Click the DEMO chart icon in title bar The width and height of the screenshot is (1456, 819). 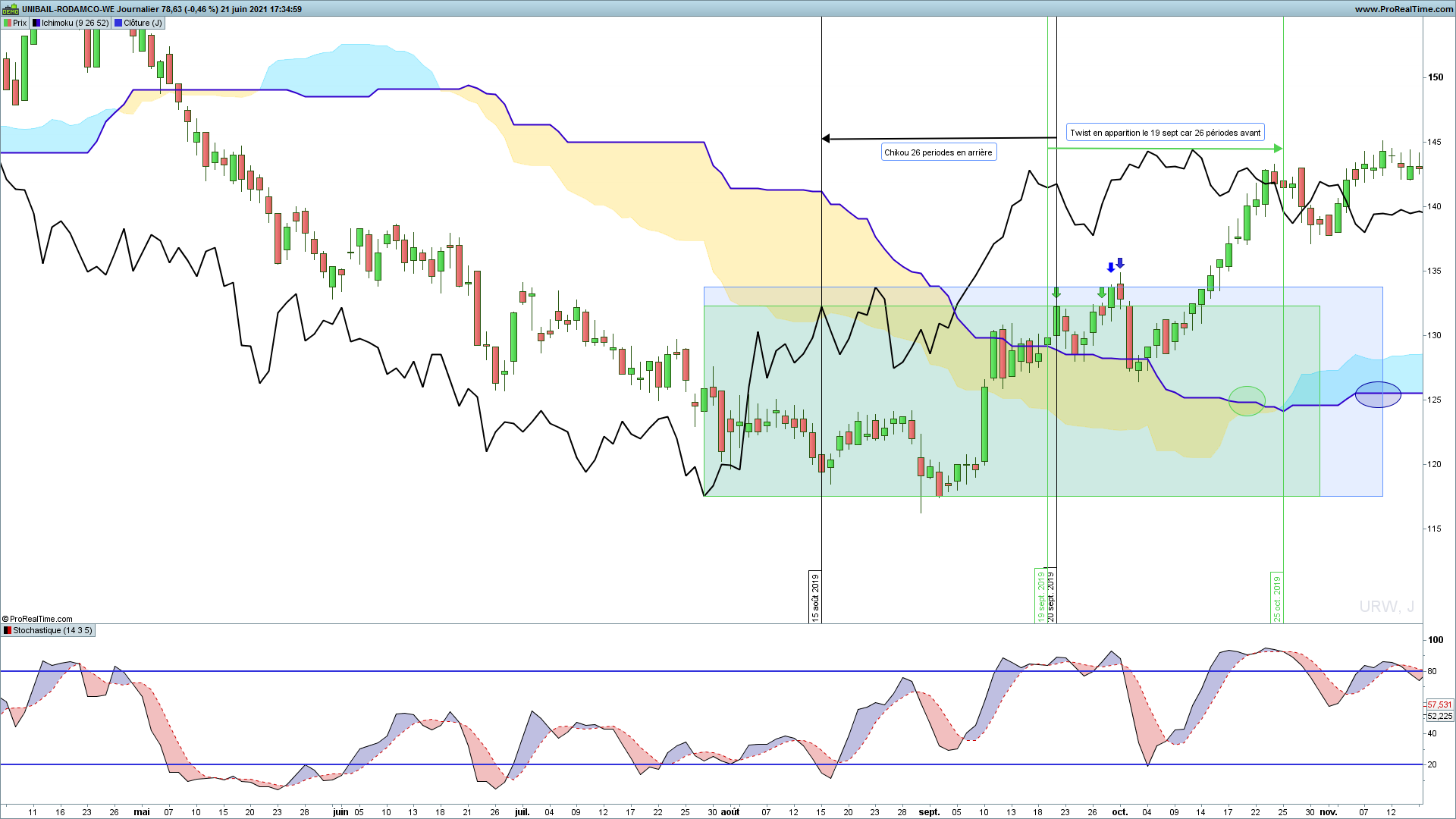click(11, 9)
